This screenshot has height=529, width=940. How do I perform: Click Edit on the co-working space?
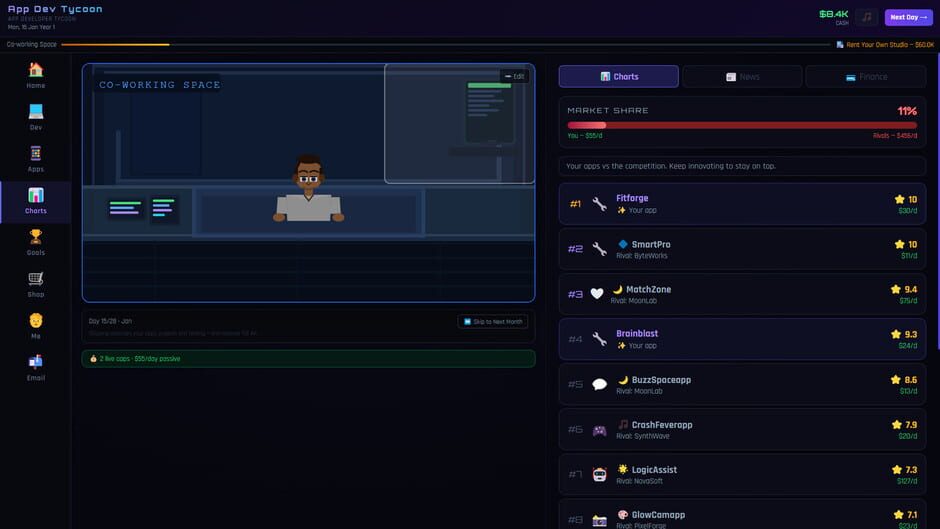tap(514, 76)
